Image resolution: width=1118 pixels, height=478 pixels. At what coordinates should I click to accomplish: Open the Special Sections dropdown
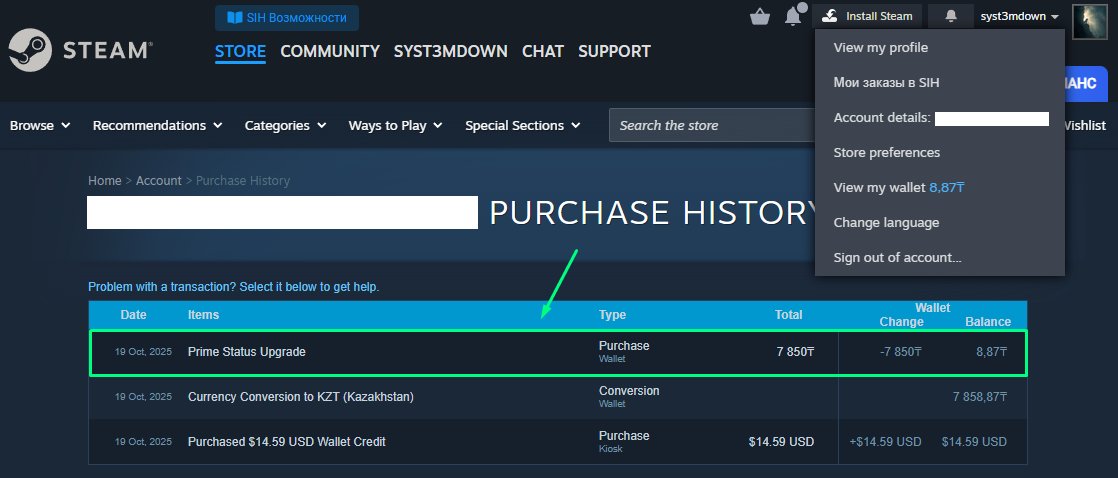tap(522, 125)
